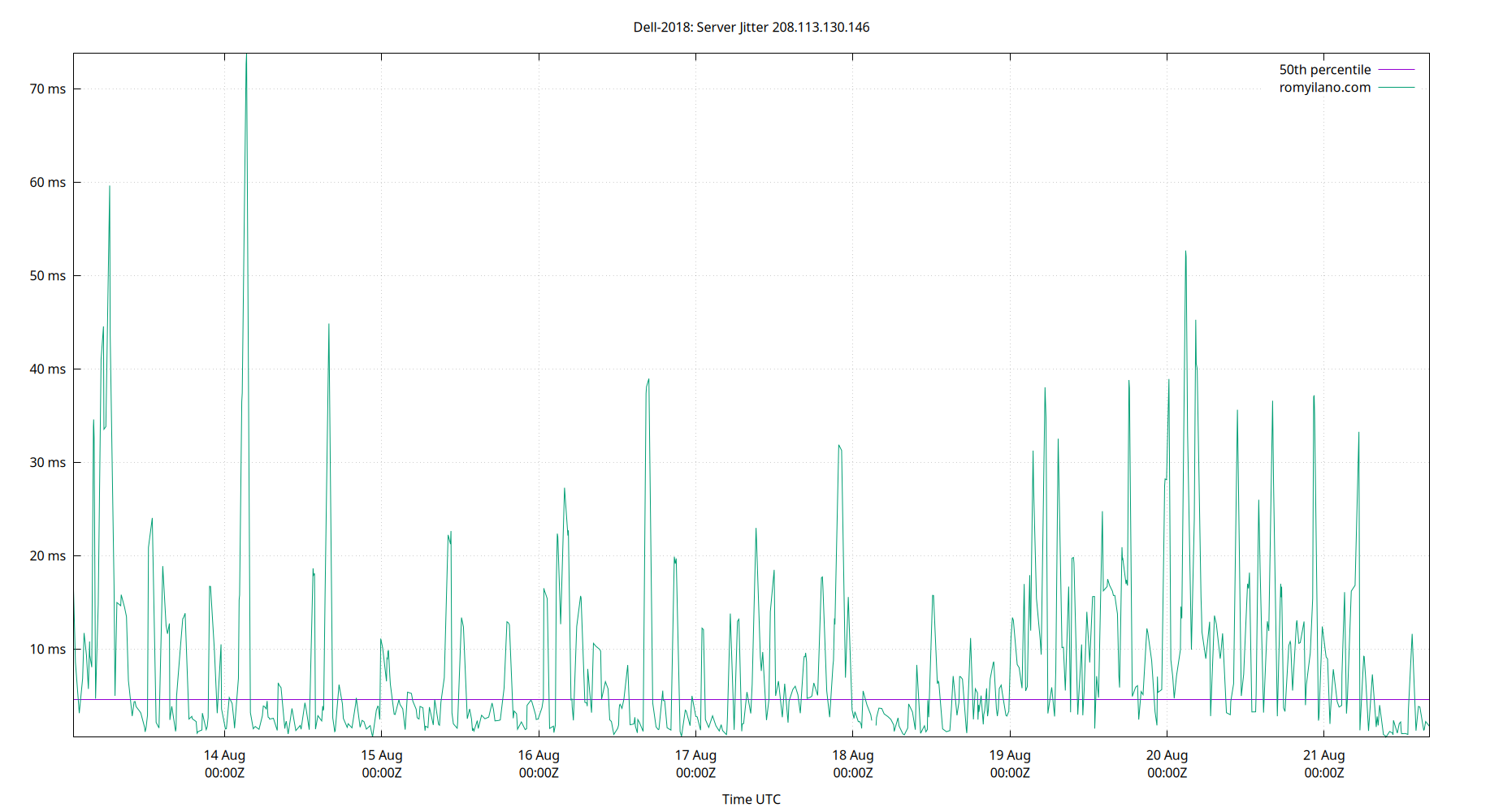Click the '20 ms' y-axis label
This screenshot has height=812, width=1503.
(x=48, y=555)
